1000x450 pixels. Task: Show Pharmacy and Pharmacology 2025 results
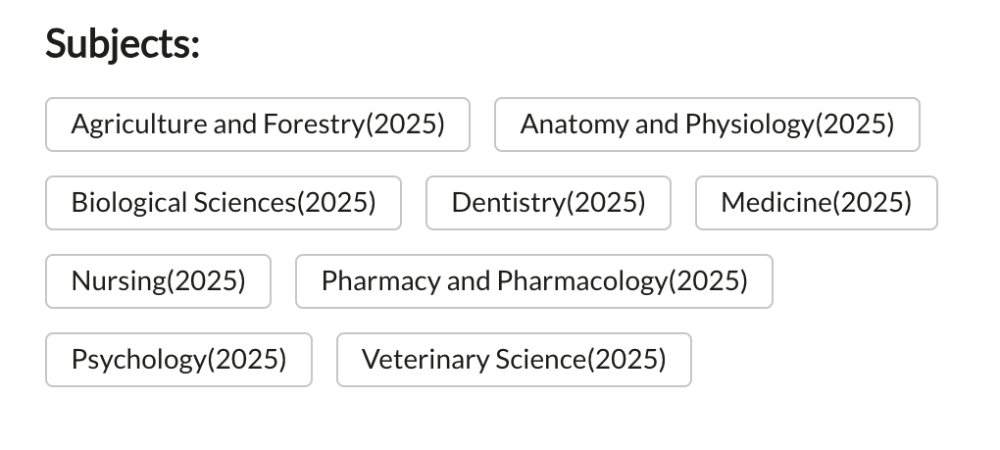[x=534, y=281]
